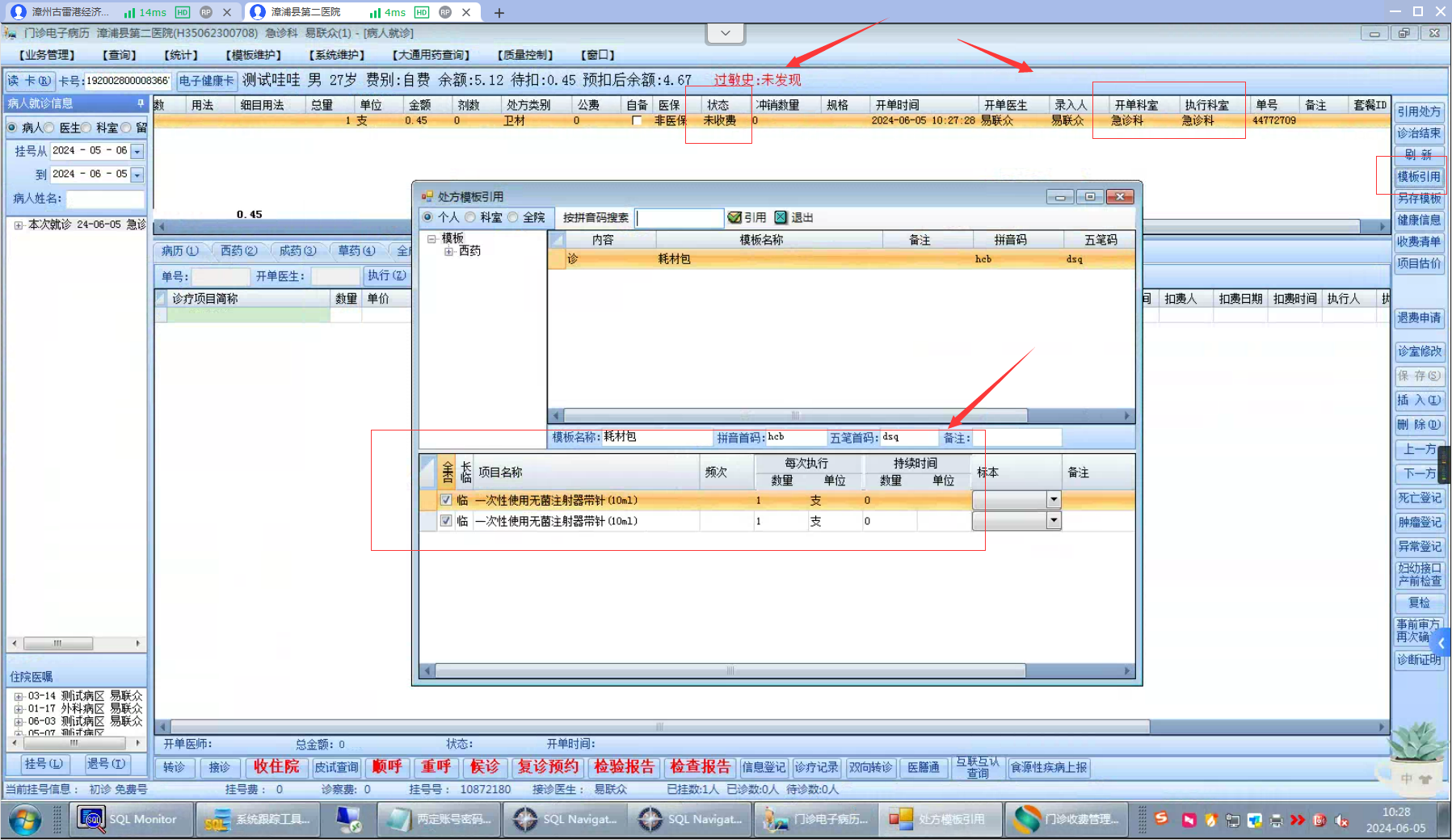Click the 引用处方 button in the right sidebar
The image size is (1452, 840).
click(1419, 111)
